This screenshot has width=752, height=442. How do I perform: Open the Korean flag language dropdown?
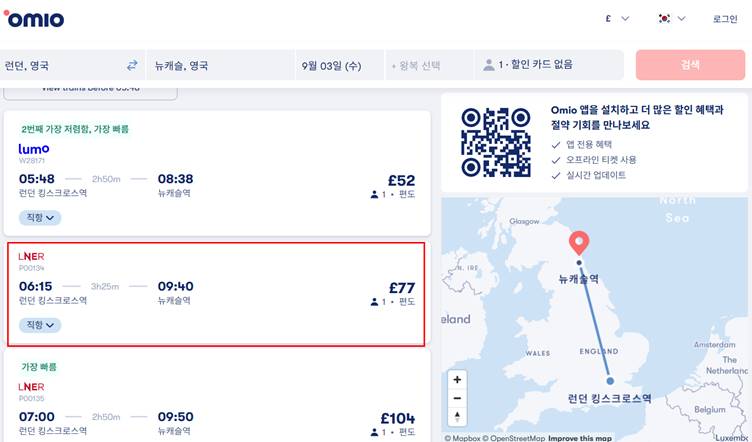[x=672, y=19]
